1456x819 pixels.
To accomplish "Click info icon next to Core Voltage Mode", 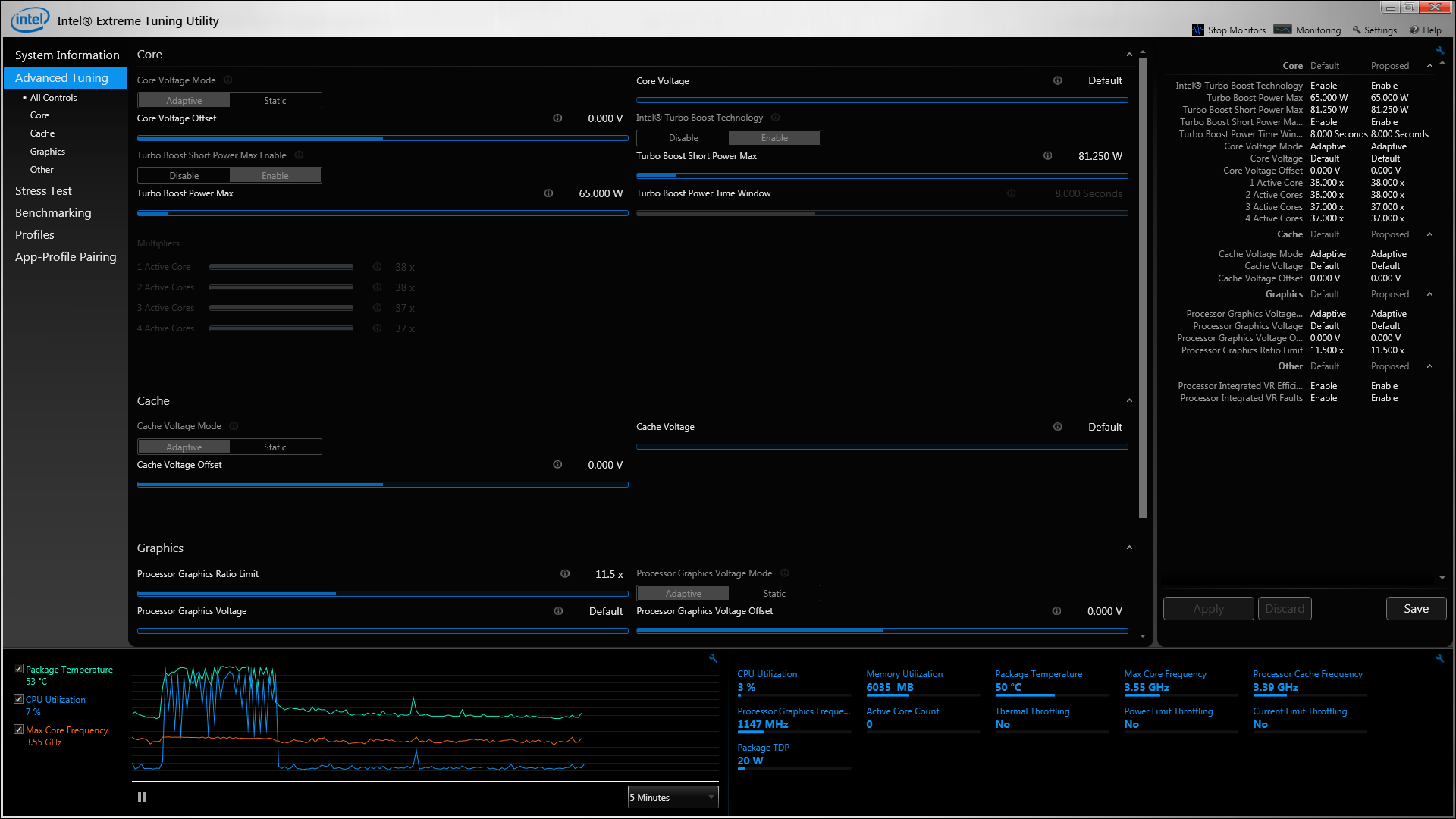I will coord(228,80).
